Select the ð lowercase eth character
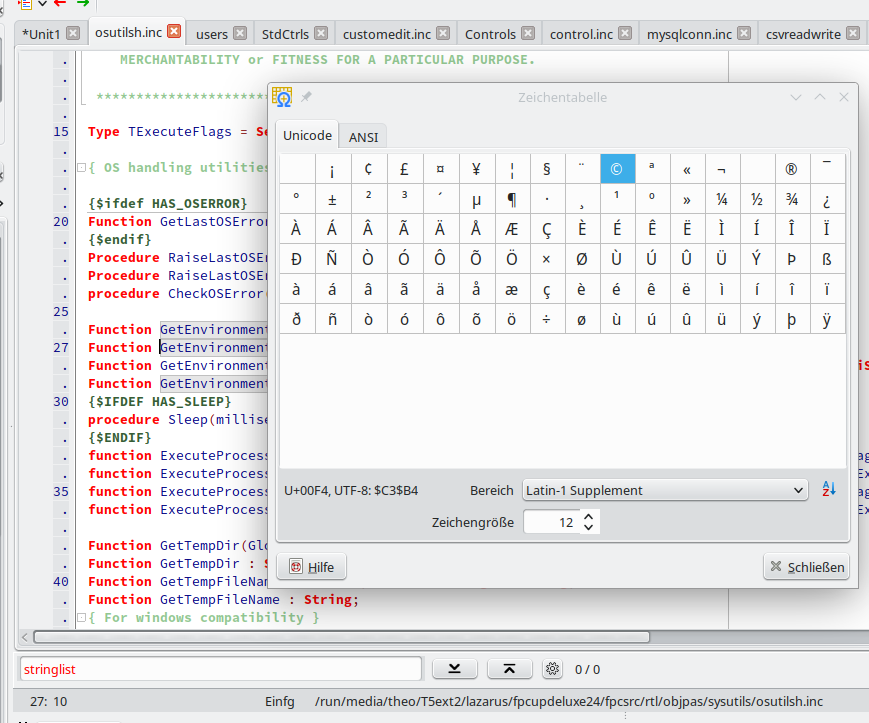The image size is (869, 723). [x=297, y=319]
